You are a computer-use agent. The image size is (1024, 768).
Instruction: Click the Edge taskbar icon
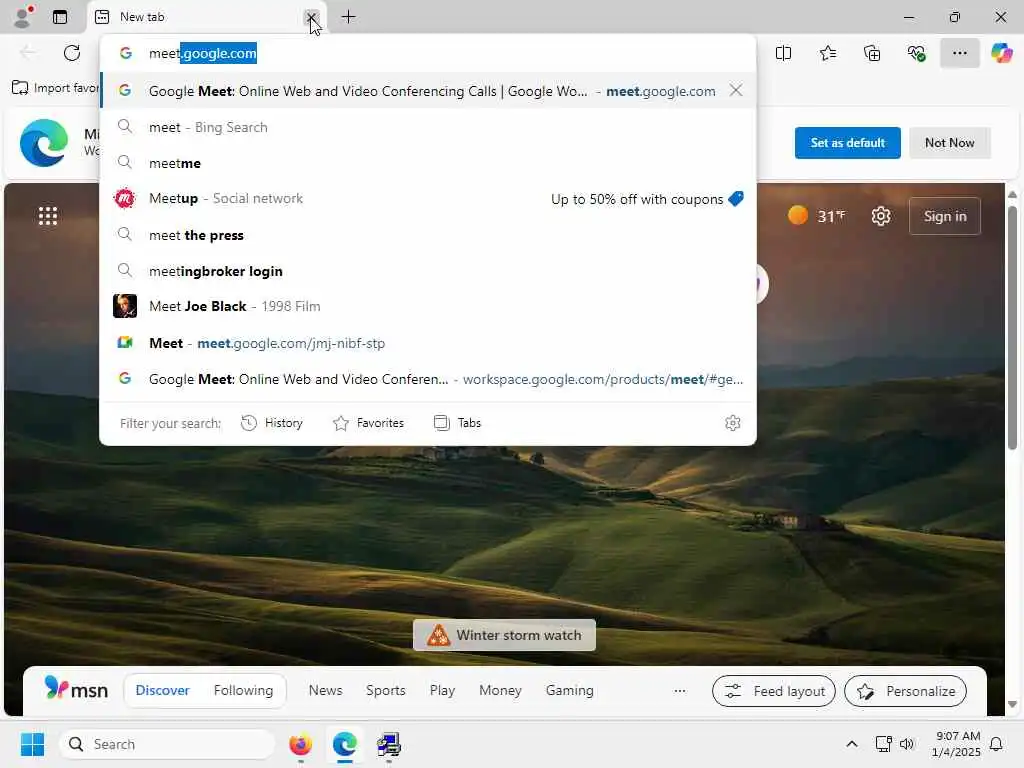[345, 744]
